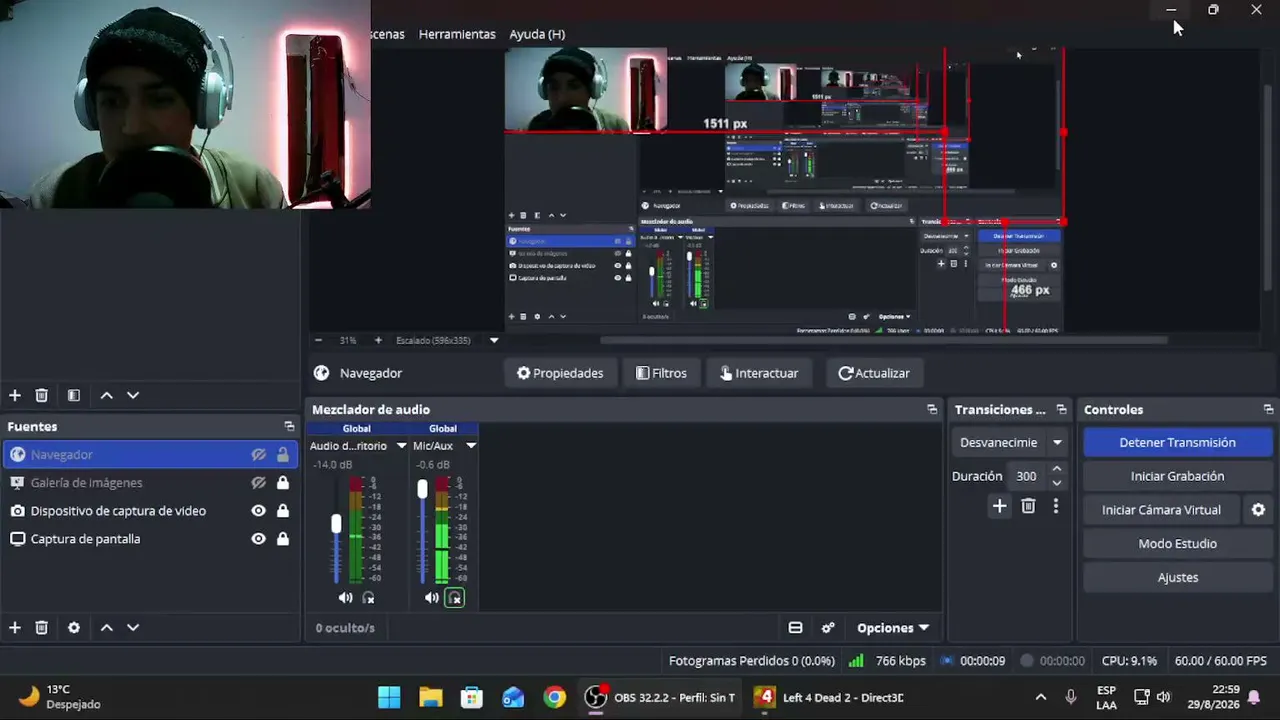Open Microsoft Store from the taskbar

click(472, 697)
